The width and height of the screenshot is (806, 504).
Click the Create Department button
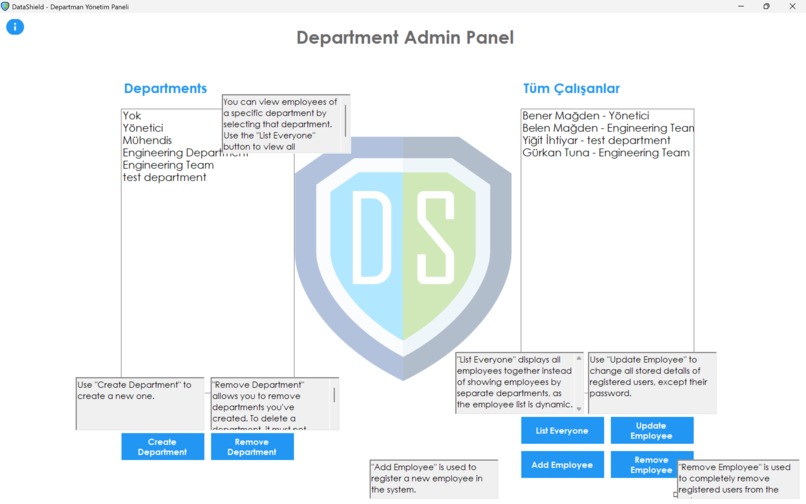click(x=162, y=446)
